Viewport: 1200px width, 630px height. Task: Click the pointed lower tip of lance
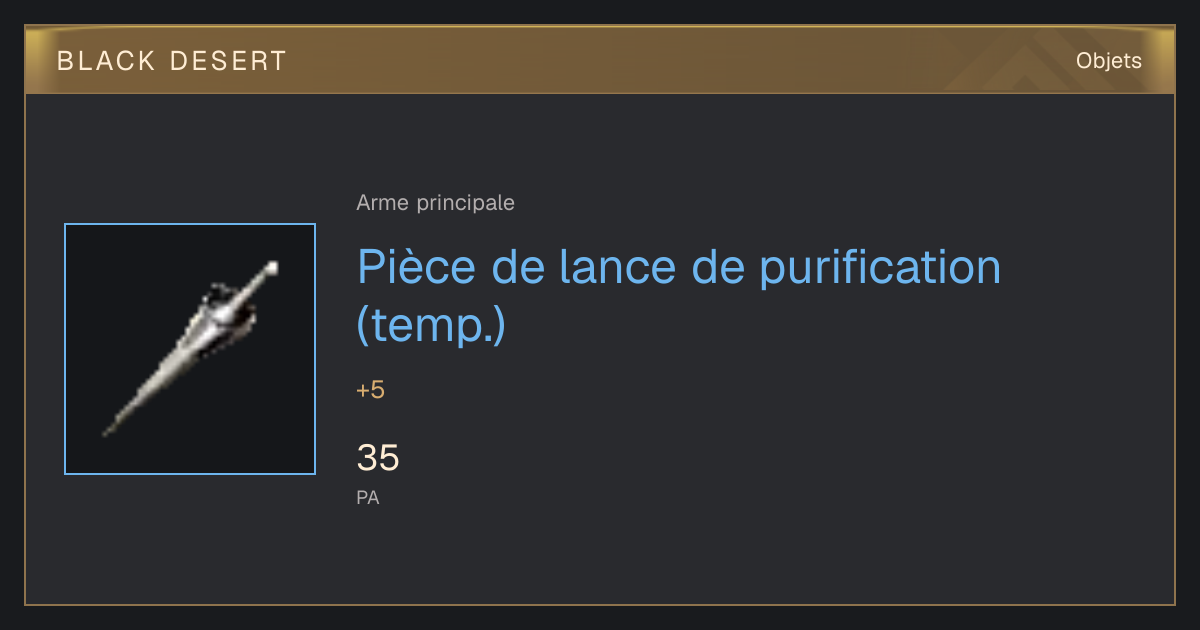click(109, 431)
